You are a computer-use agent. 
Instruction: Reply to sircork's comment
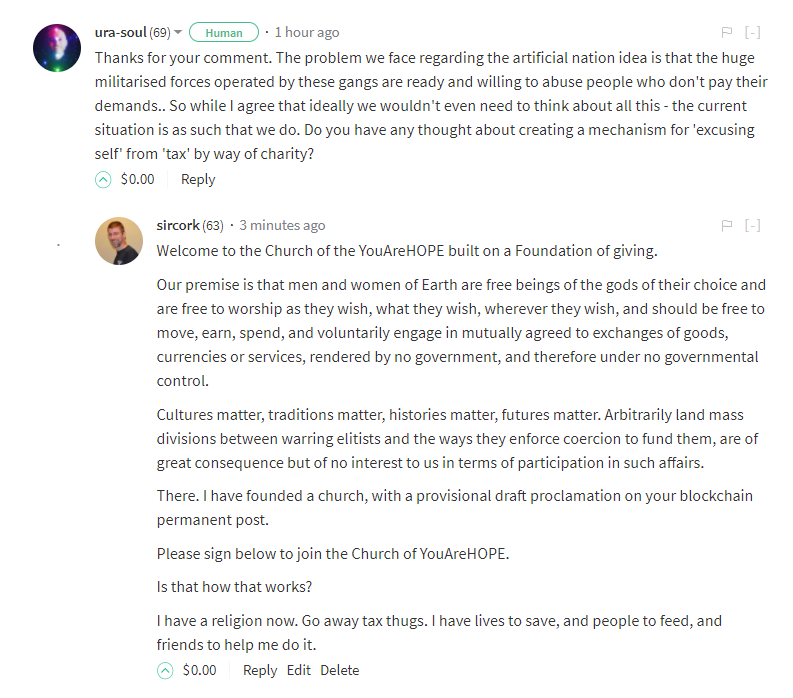coord(260,671)
